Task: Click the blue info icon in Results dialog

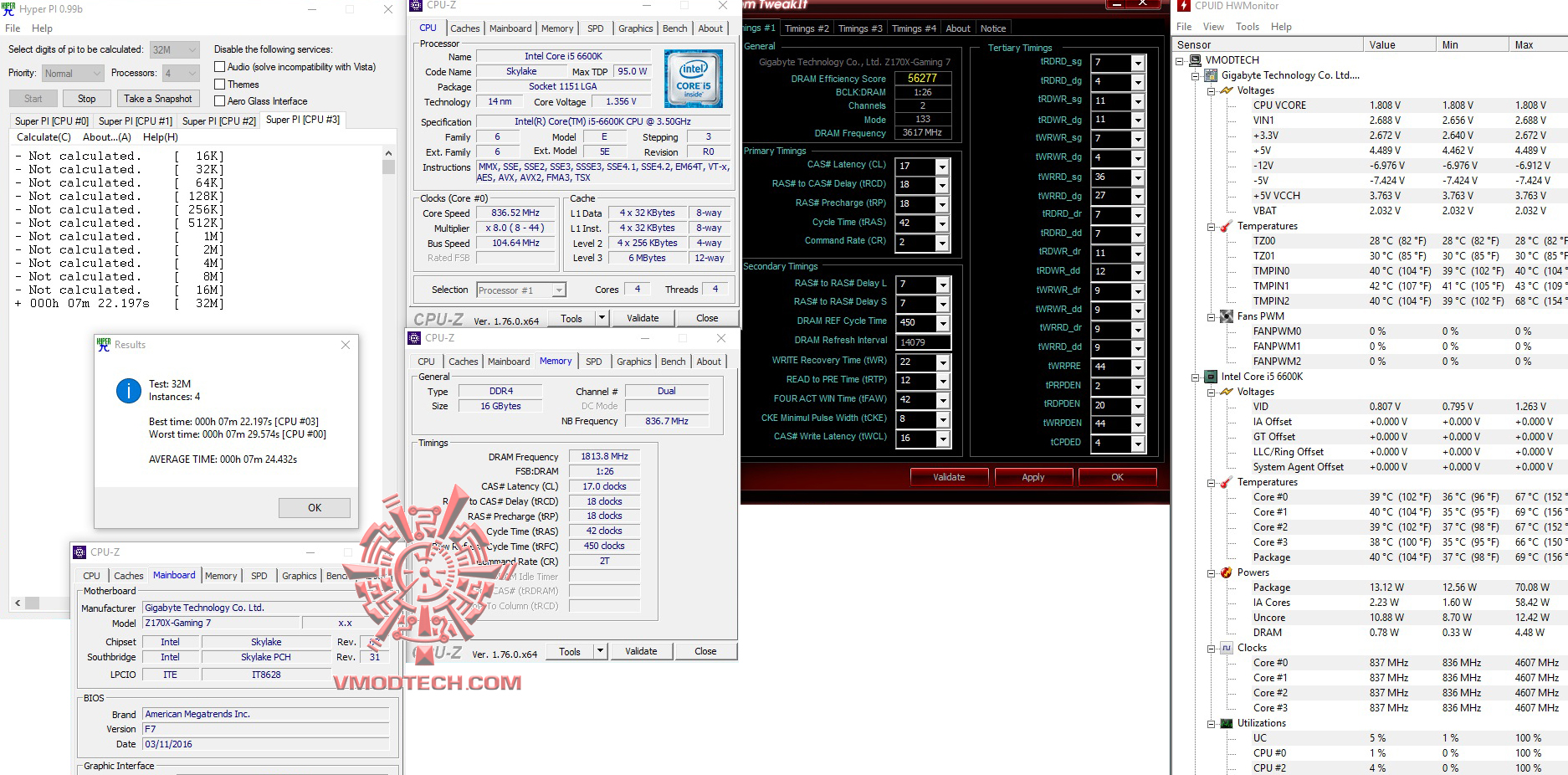Action: tap(128, 391)
